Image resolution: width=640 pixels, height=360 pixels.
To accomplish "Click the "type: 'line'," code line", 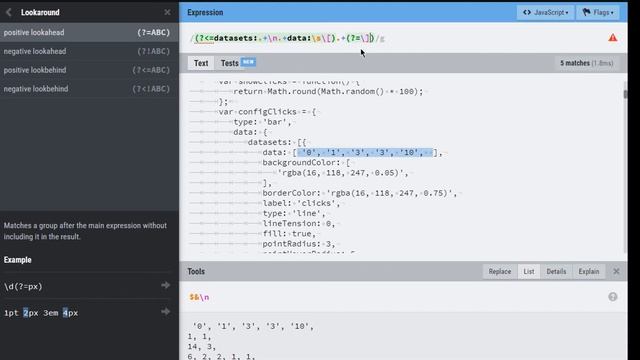I will 294,213.
